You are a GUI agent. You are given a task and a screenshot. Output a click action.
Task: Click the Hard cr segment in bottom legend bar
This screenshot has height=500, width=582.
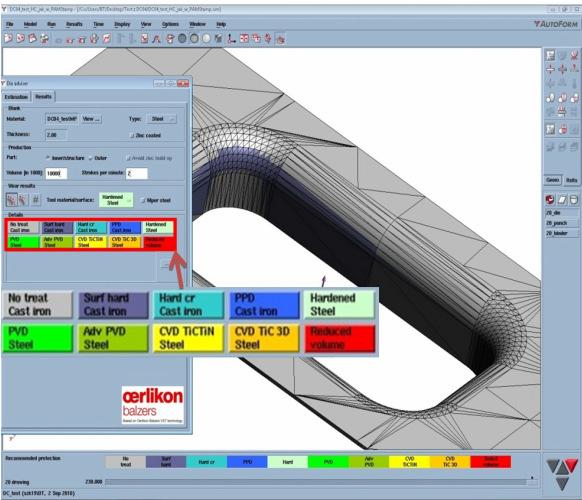point(206,462)
